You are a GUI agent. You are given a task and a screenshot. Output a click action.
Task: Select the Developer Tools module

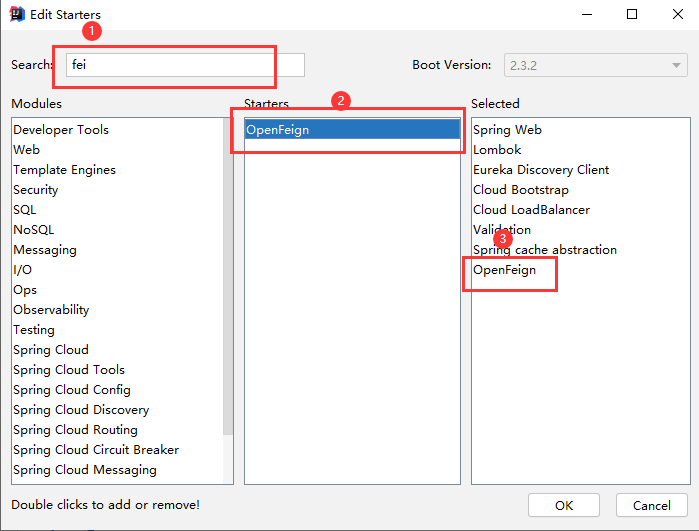click(61, 130)
